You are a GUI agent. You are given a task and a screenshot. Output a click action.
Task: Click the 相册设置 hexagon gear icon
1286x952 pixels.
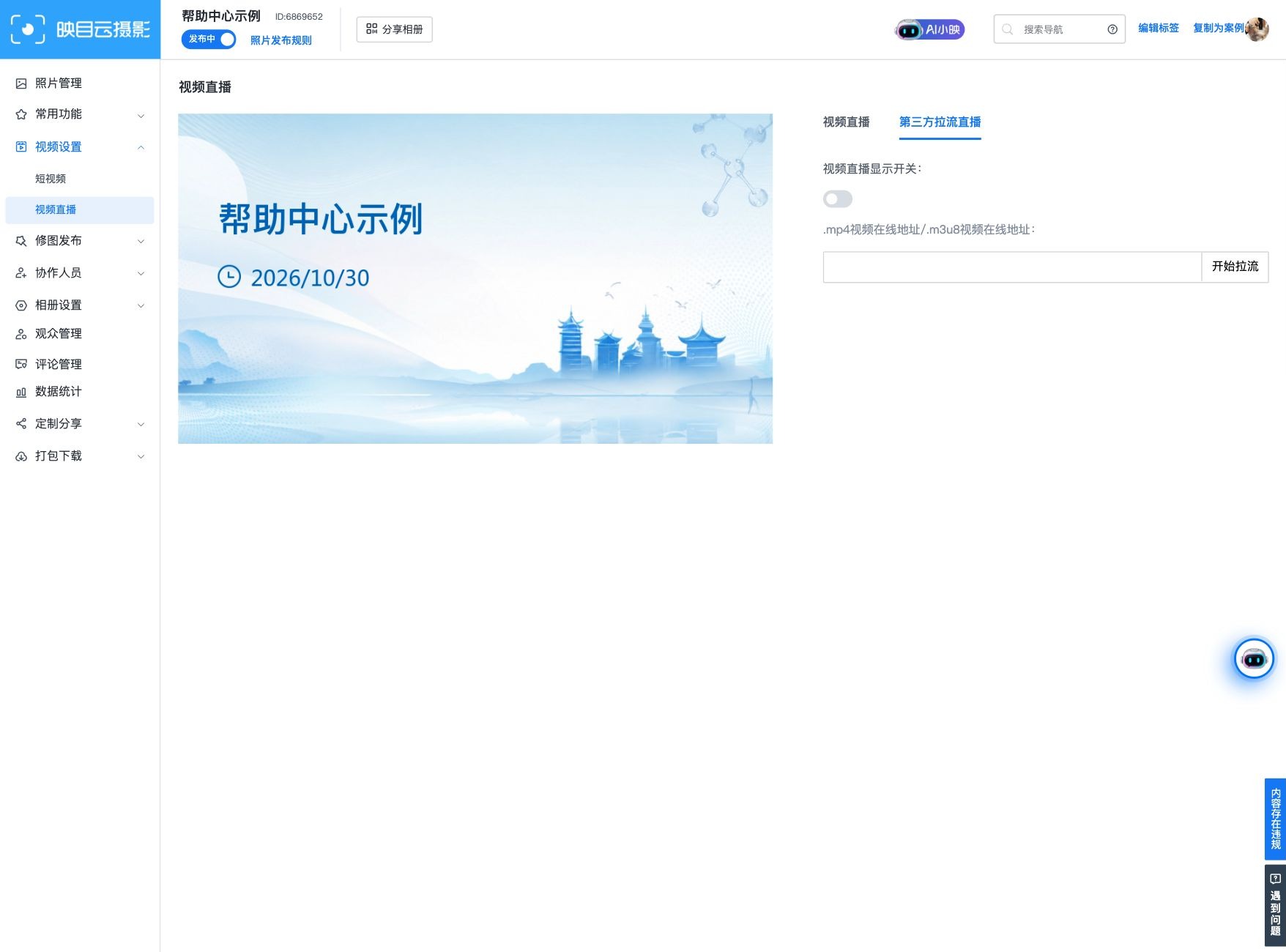21,305
